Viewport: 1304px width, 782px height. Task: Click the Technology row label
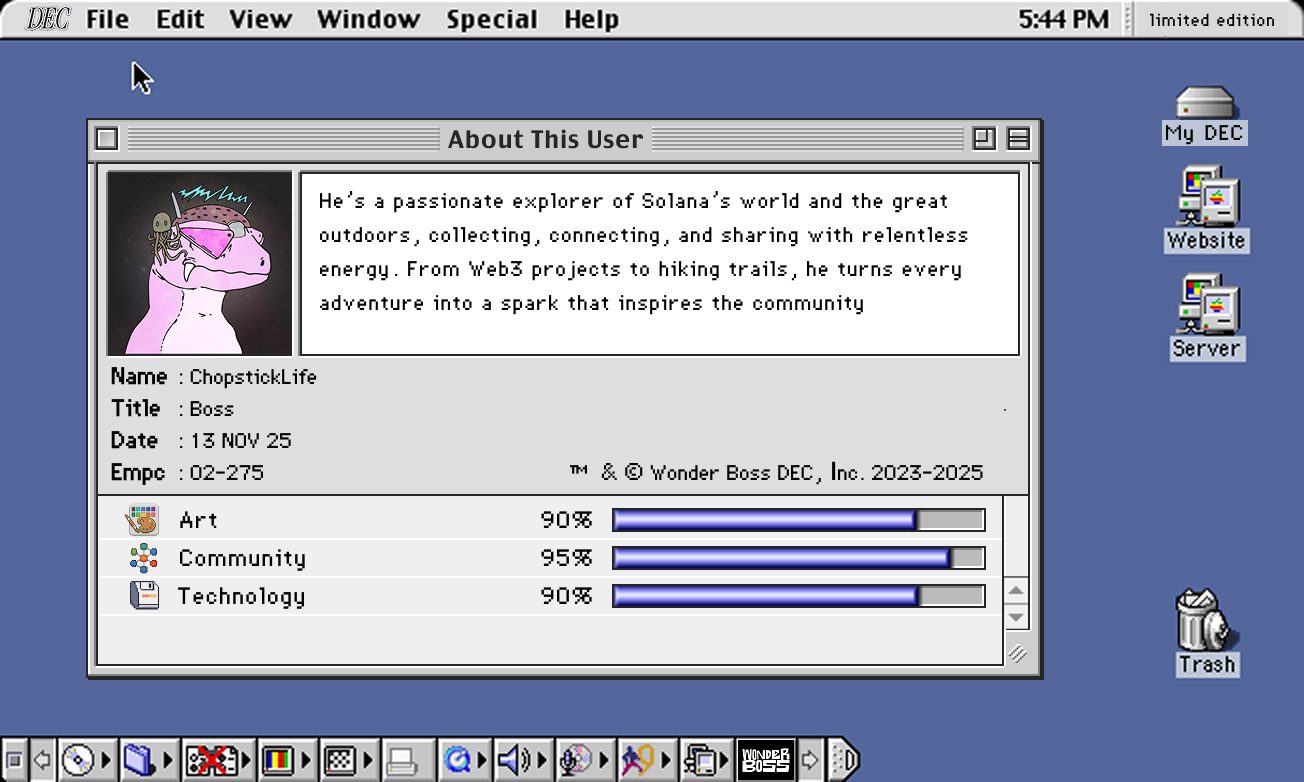click(241, 597)
